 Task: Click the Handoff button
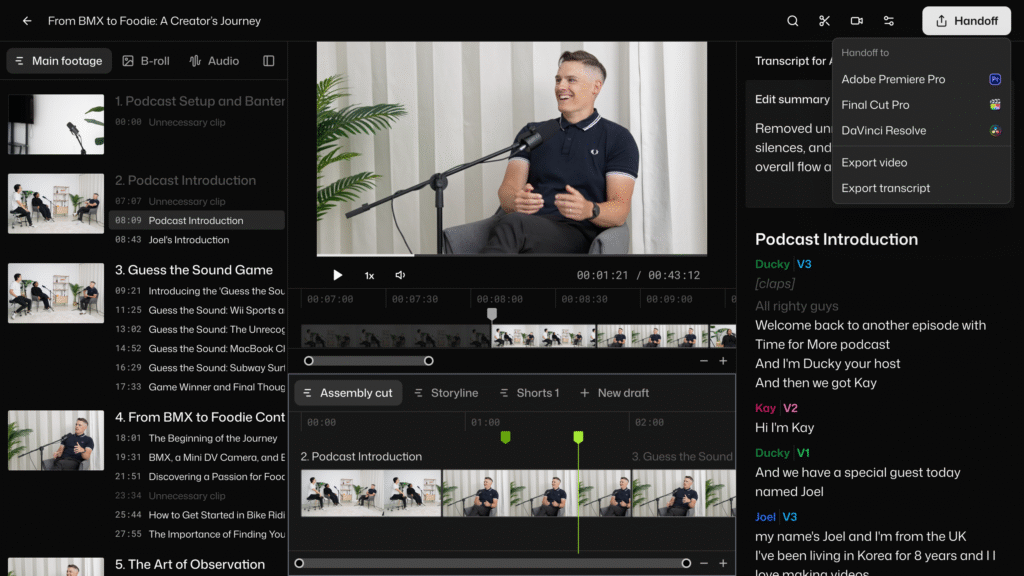click(x=965, y=20)
